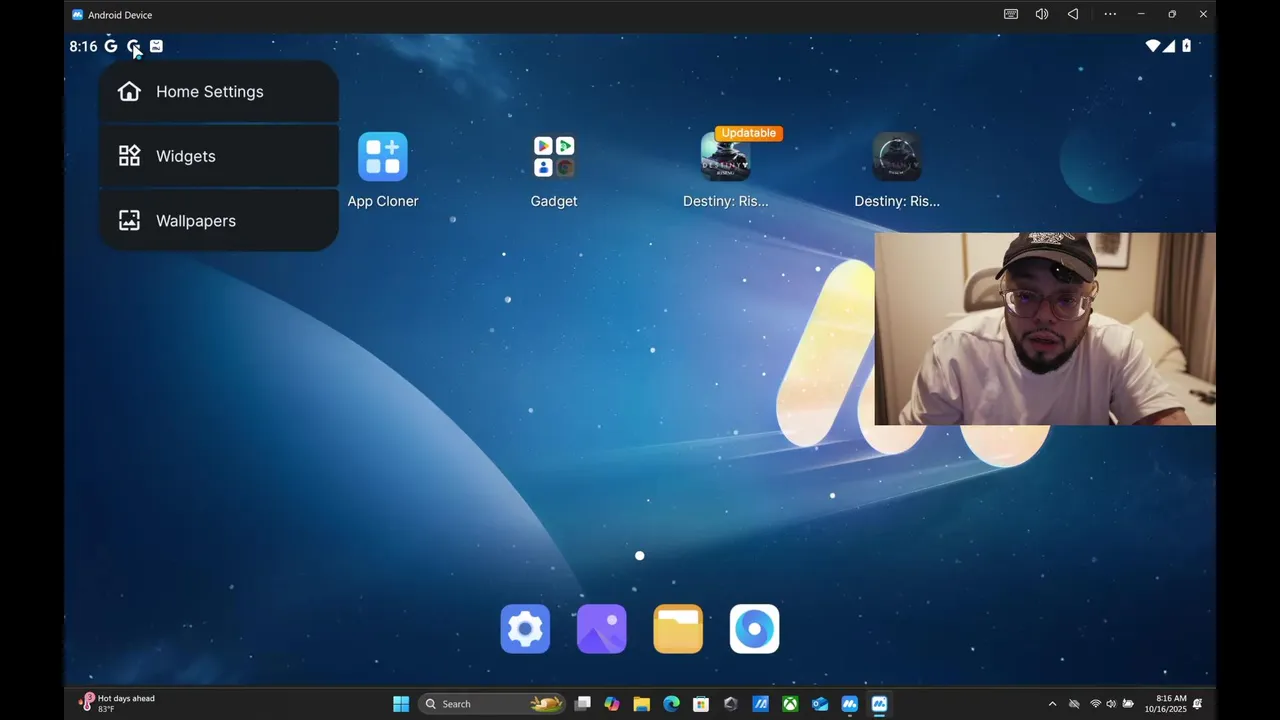1280x720 pixels.
Task: Click the Android Wi-Fi status icon
Action: click(1152, 46)
